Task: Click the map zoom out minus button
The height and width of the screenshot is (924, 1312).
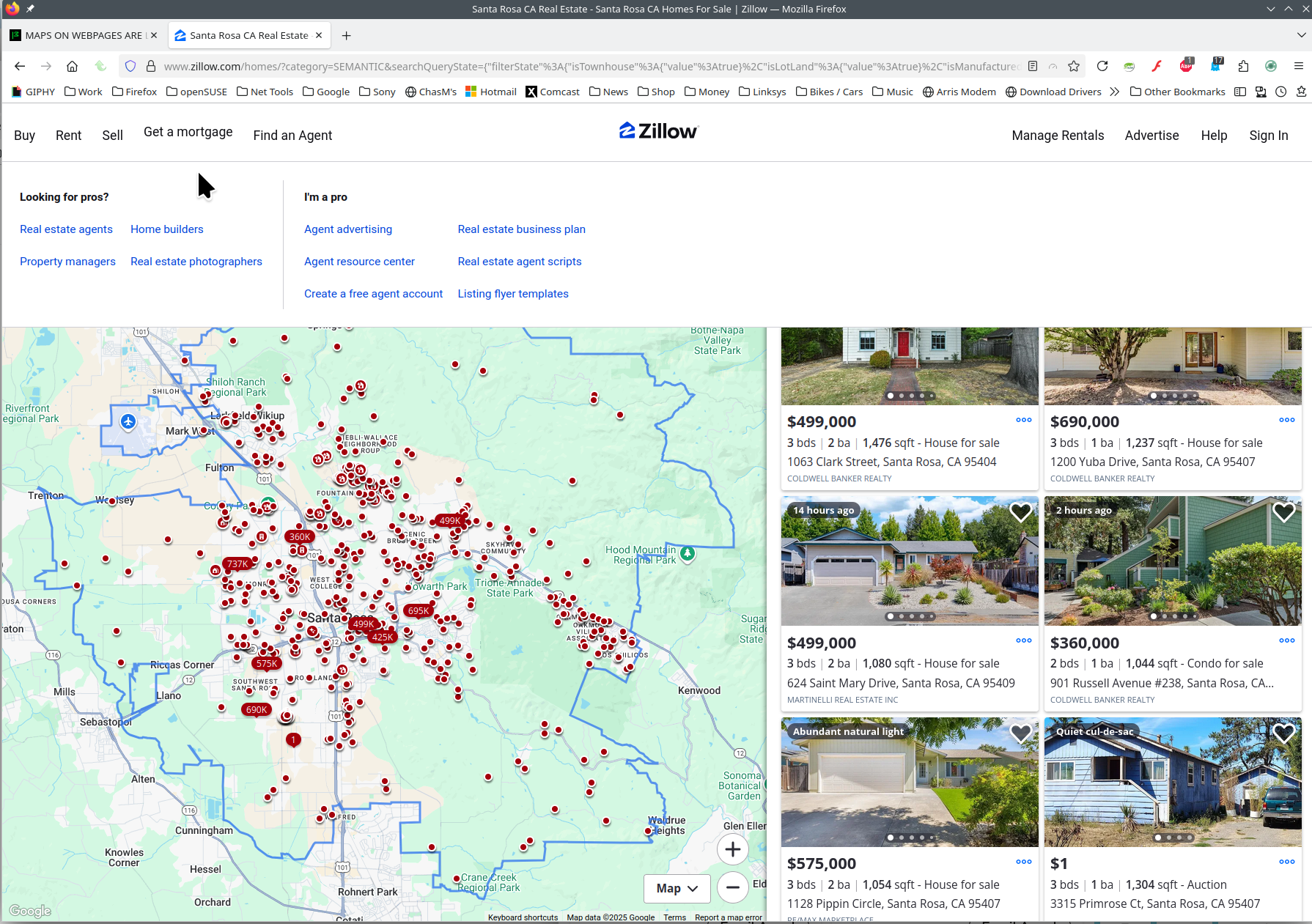Action: [732, 887]
